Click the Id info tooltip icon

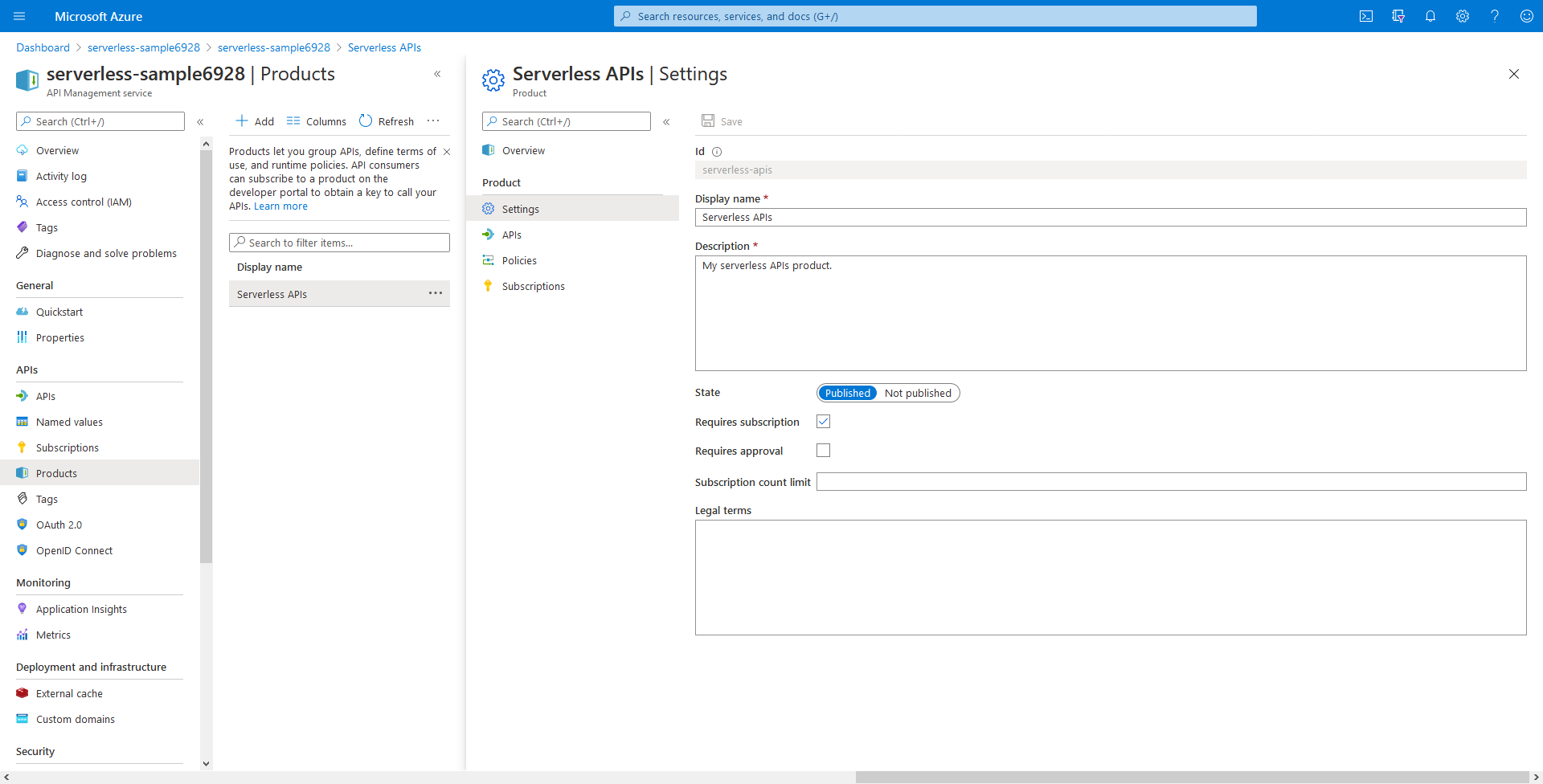click(x=717, y=152)
